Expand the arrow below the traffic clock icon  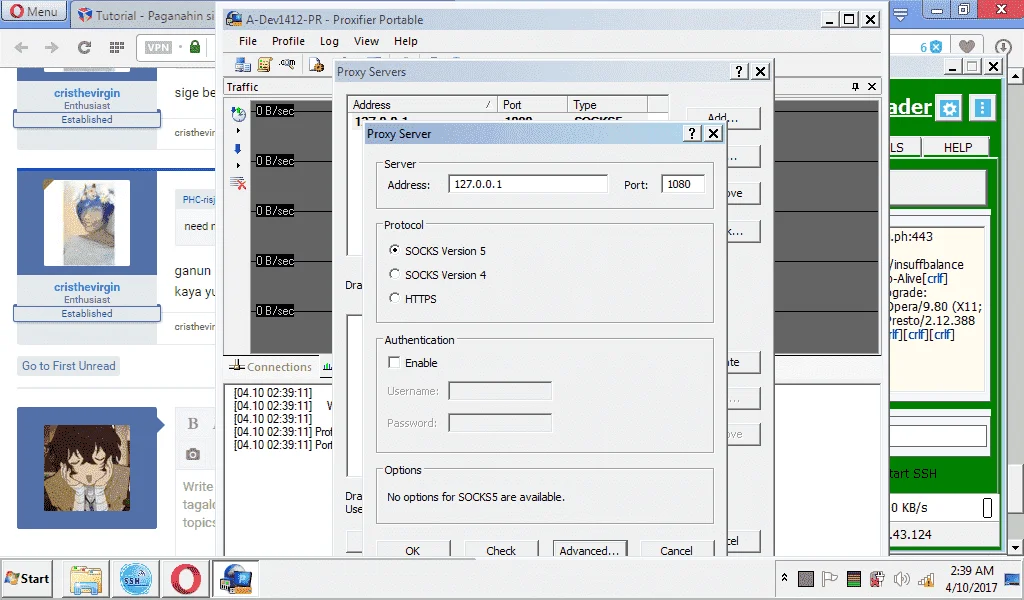(238, 131)
